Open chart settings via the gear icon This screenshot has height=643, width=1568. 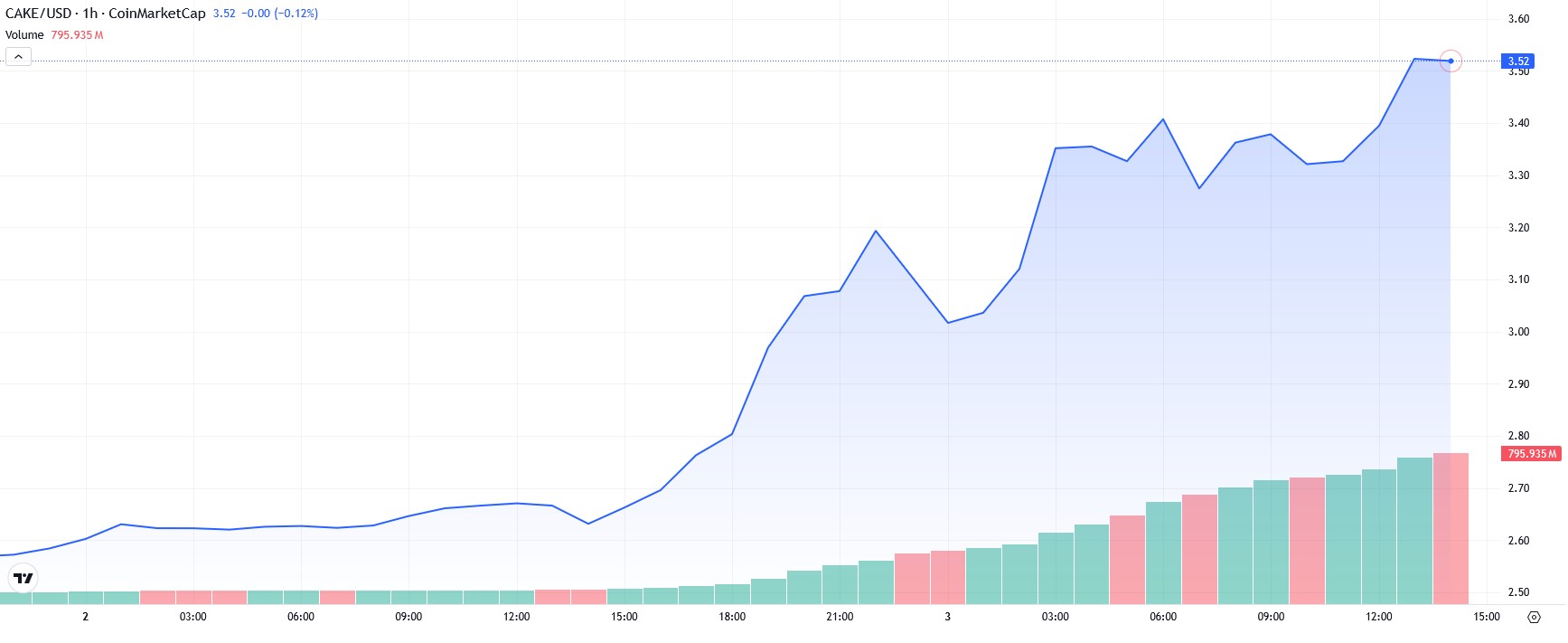click(1534, 617)
